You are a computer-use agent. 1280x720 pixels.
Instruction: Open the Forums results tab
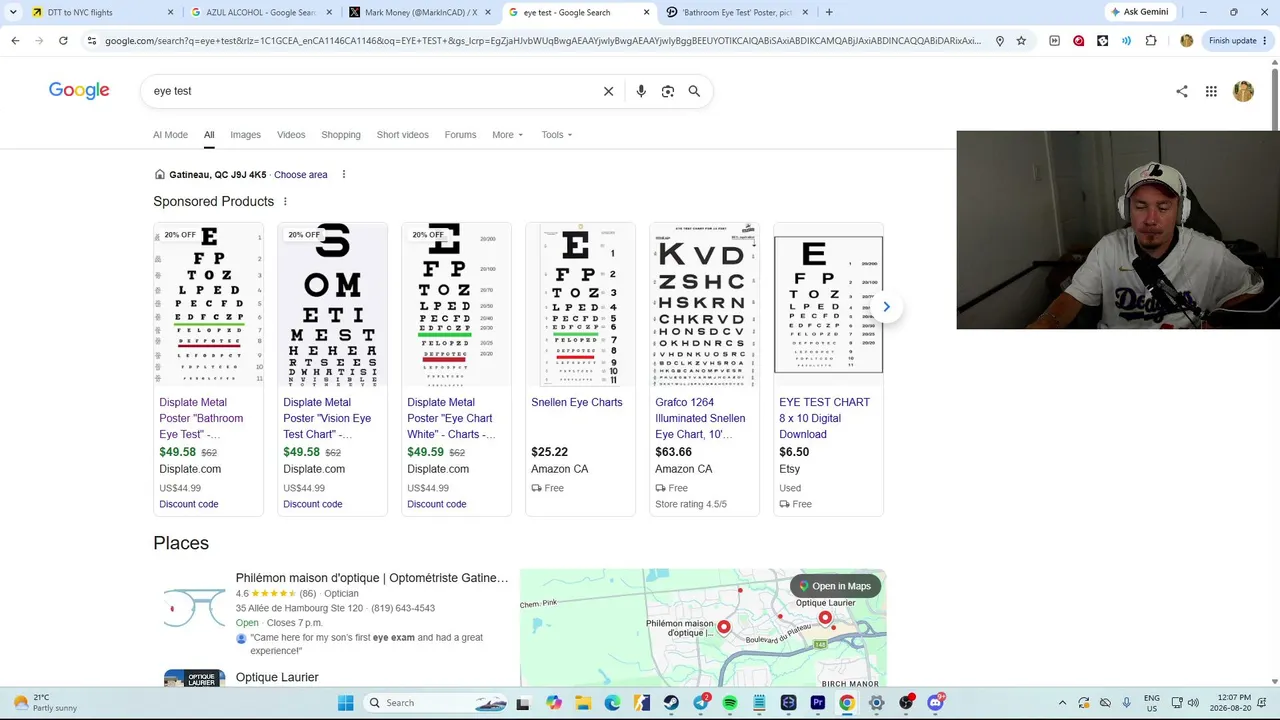(x=460, y=135)
